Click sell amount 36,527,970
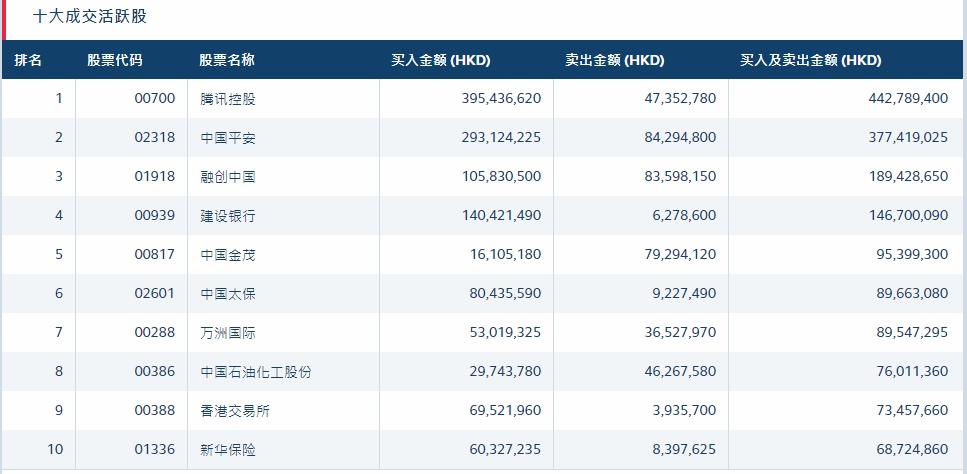Viewport: 967px width, 474px height. (x=681, y=332)
